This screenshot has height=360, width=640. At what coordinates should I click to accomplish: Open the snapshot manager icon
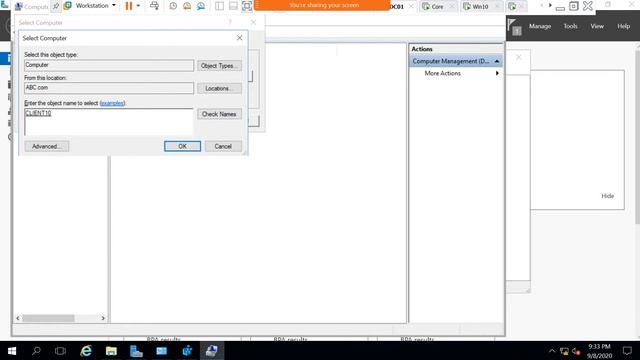(201, 6)
